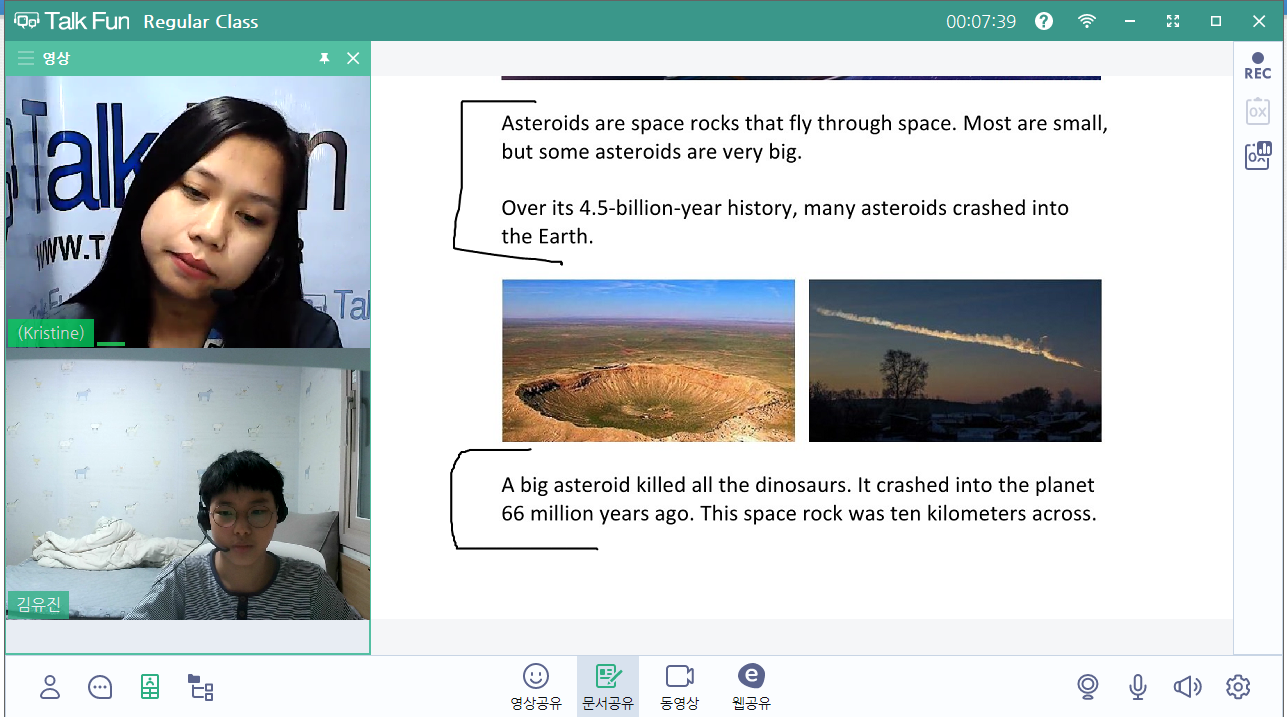
Task: Toggle the webcam on or off
Action: (x=1088, y=687)
